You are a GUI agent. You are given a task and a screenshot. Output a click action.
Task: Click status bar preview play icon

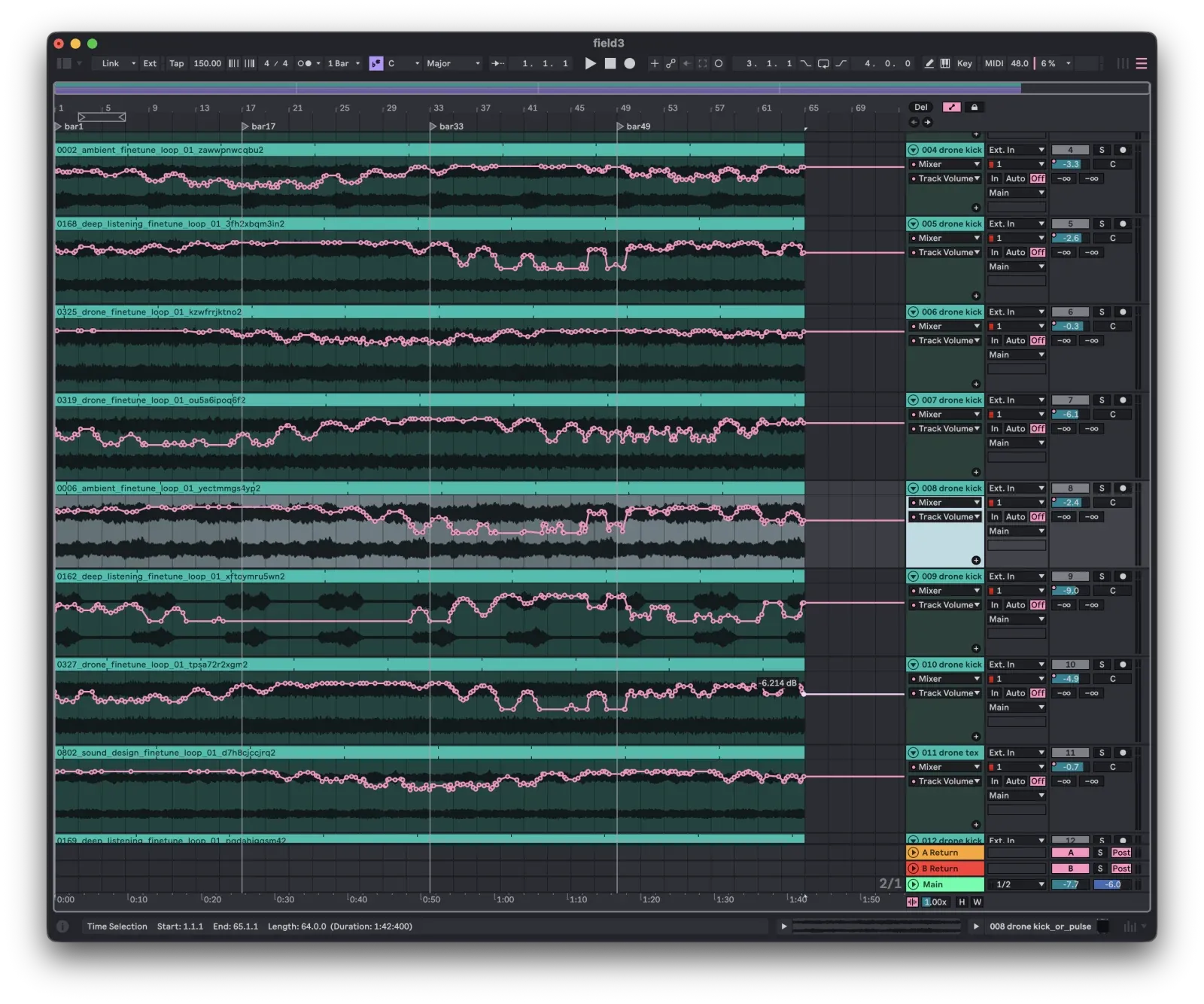[783, 926]
